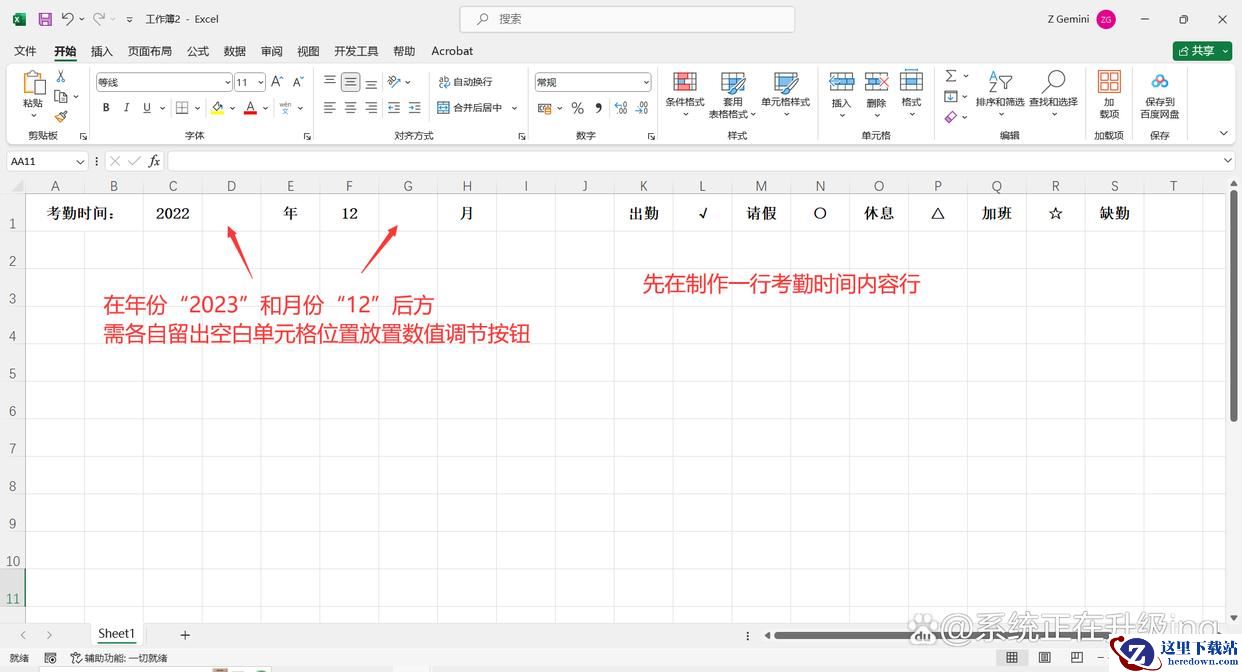The width and height of the screenshot is (1242, 672).
Task: Open the font name dropdown
Action: pos(227,82)
